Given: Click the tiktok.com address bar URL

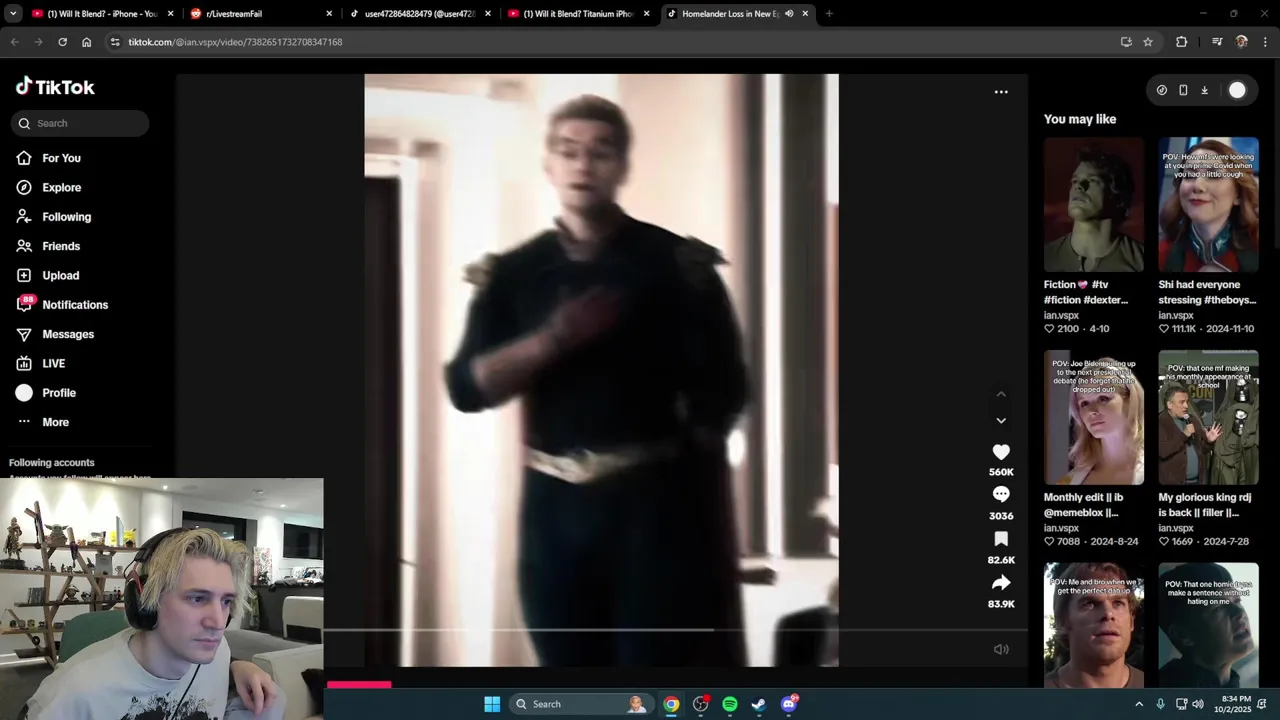Looking at the screenshot, I should point(235,42).
